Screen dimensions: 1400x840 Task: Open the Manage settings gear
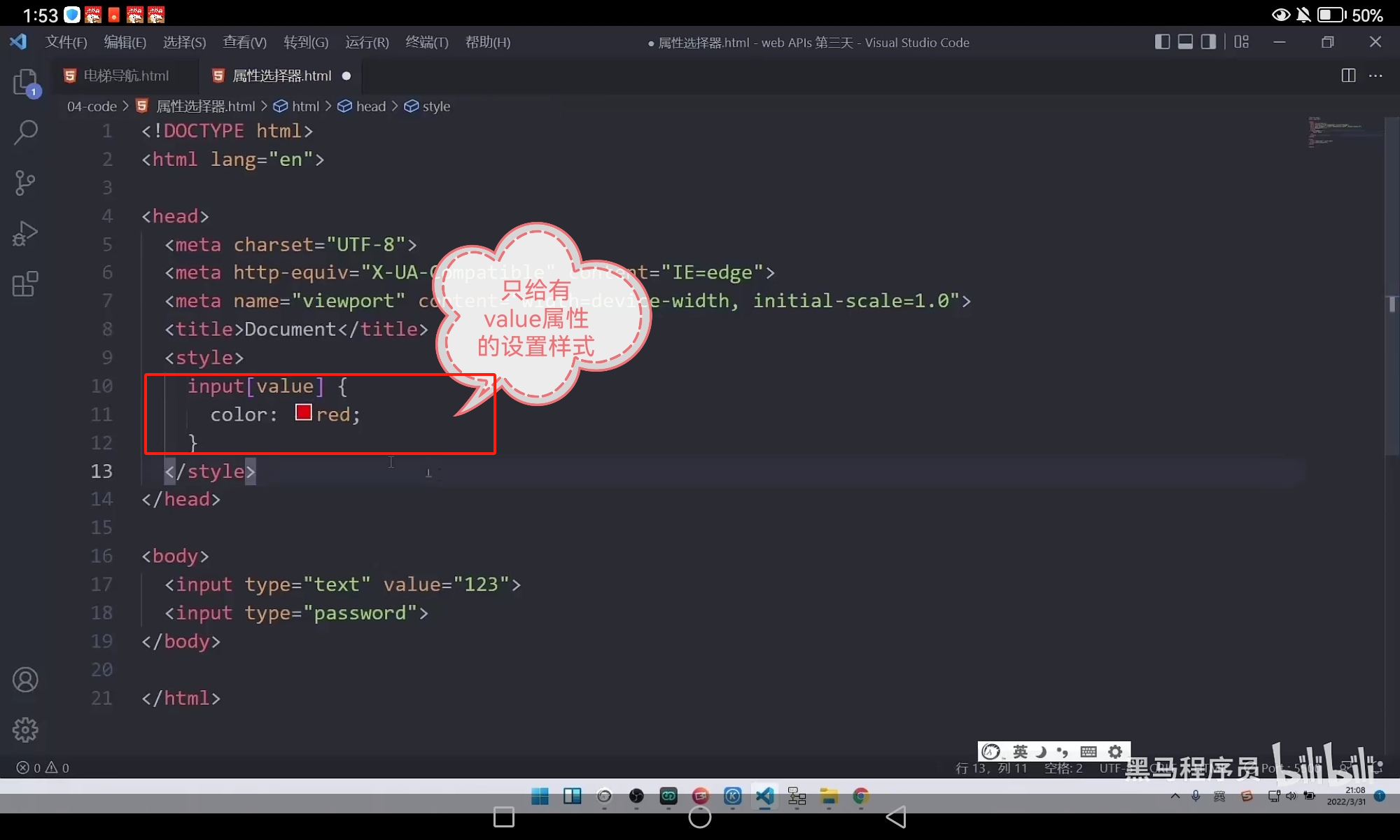coord(26,729)
